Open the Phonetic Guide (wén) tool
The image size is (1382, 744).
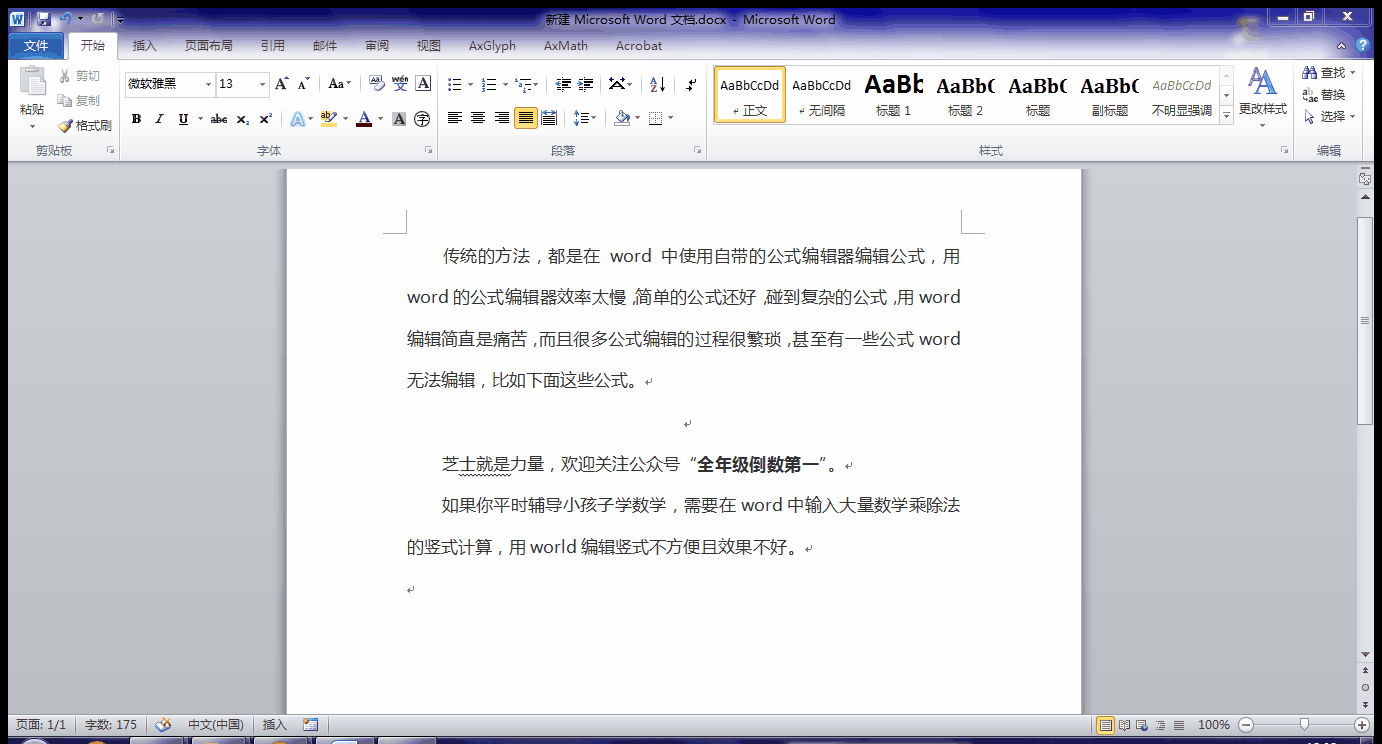400,84
